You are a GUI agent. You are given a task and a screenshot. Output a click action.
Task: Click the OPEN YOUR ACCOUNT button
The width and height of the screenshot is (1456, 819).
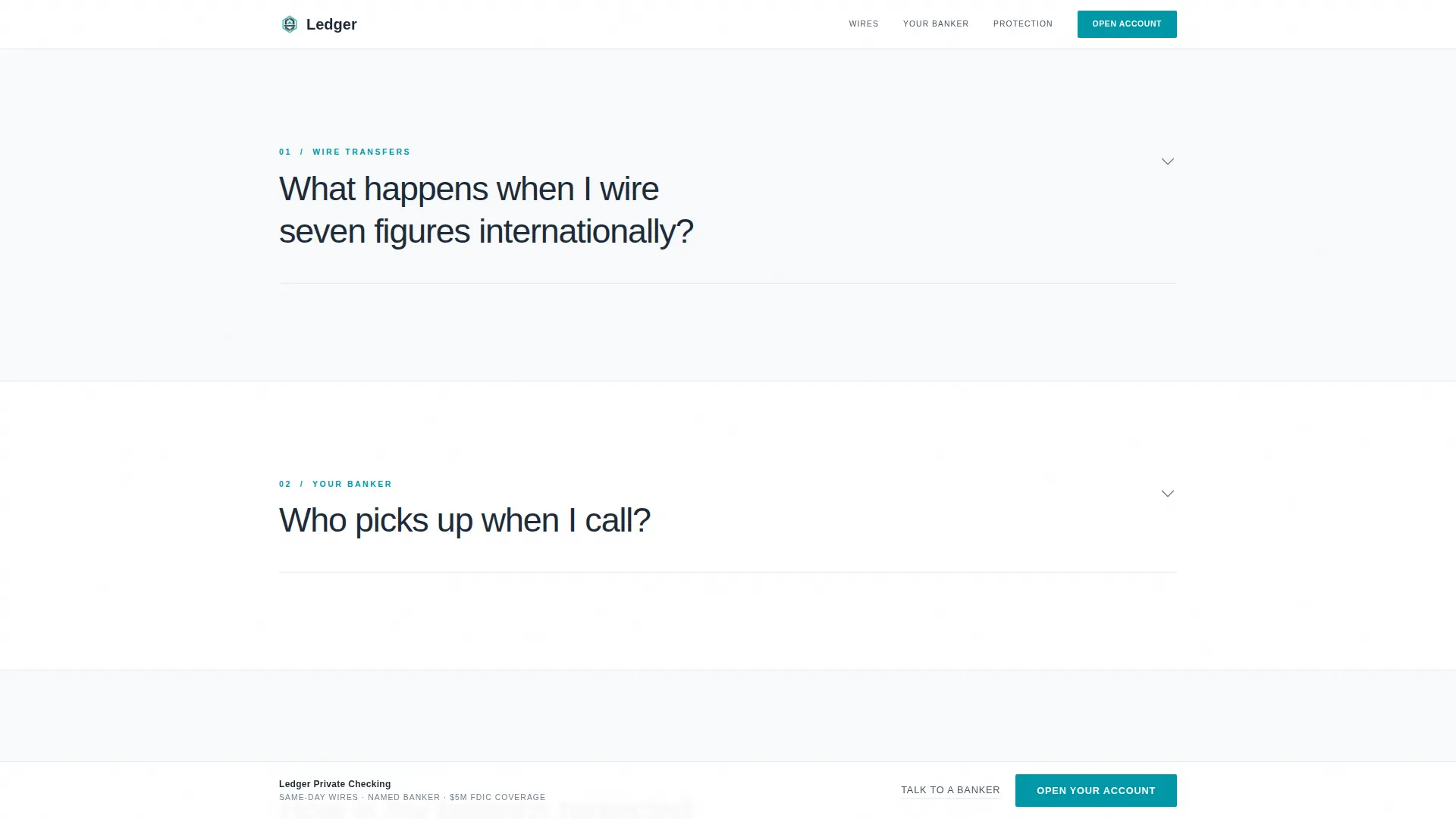tap(1096, 791)
